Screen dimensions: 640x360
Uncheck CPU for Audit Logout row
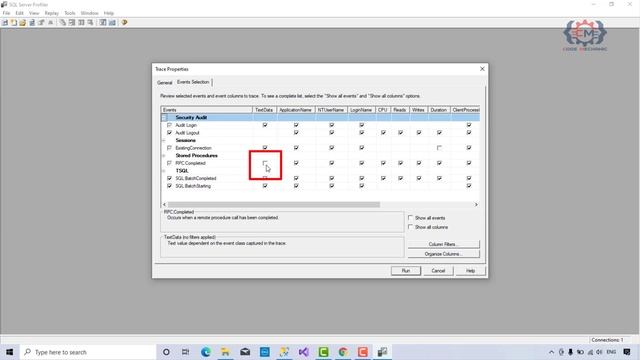click(x=383, y=133)
